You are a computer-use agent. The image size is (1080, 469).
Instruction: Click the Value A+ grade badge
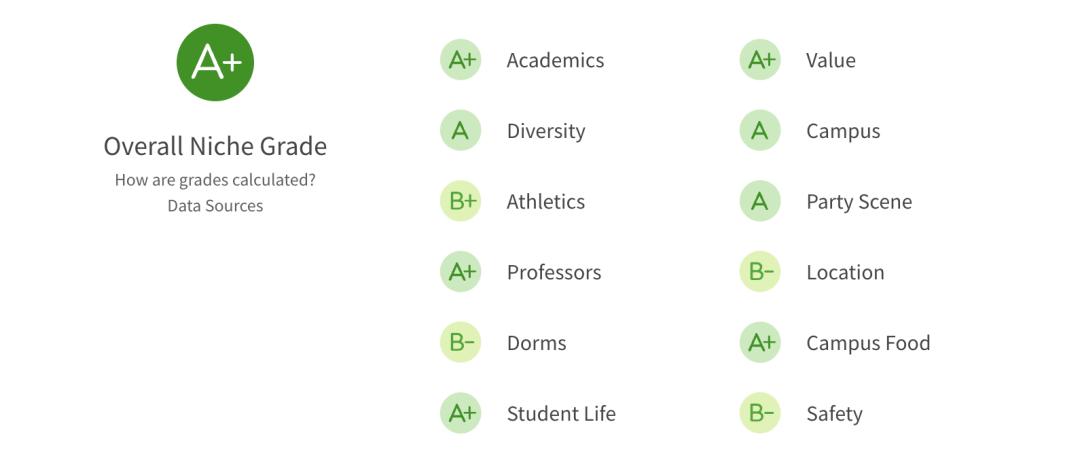(x=760, y=60)
